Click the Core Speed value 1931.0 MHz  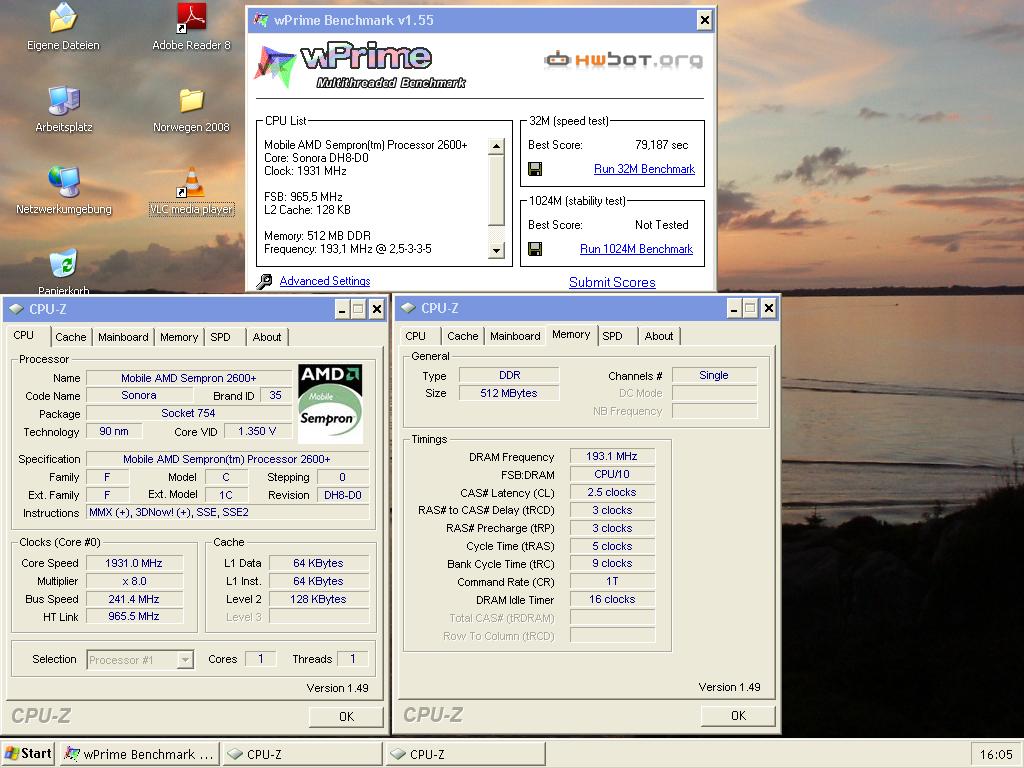coord(134,563)
